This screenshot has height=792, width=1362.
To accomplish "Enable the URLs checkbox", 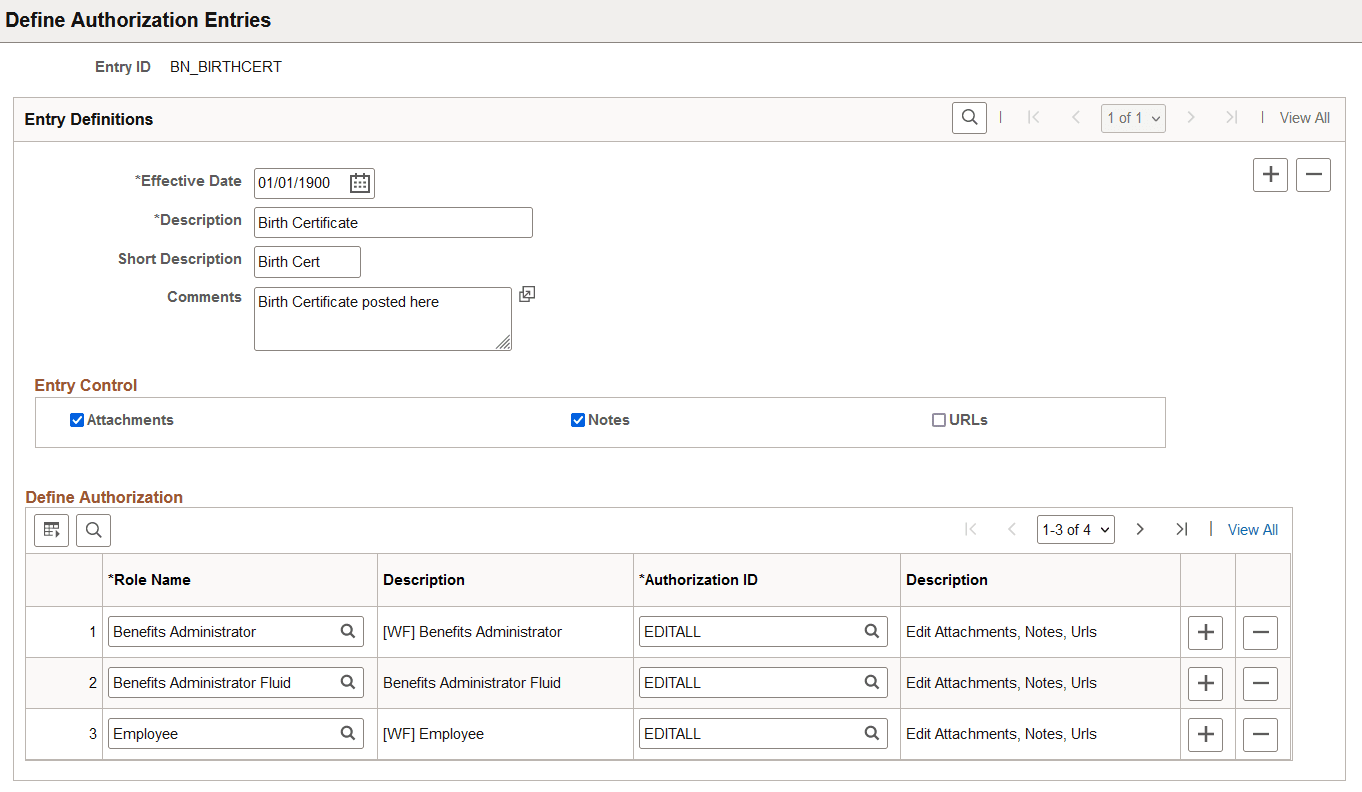I will 937,419.
